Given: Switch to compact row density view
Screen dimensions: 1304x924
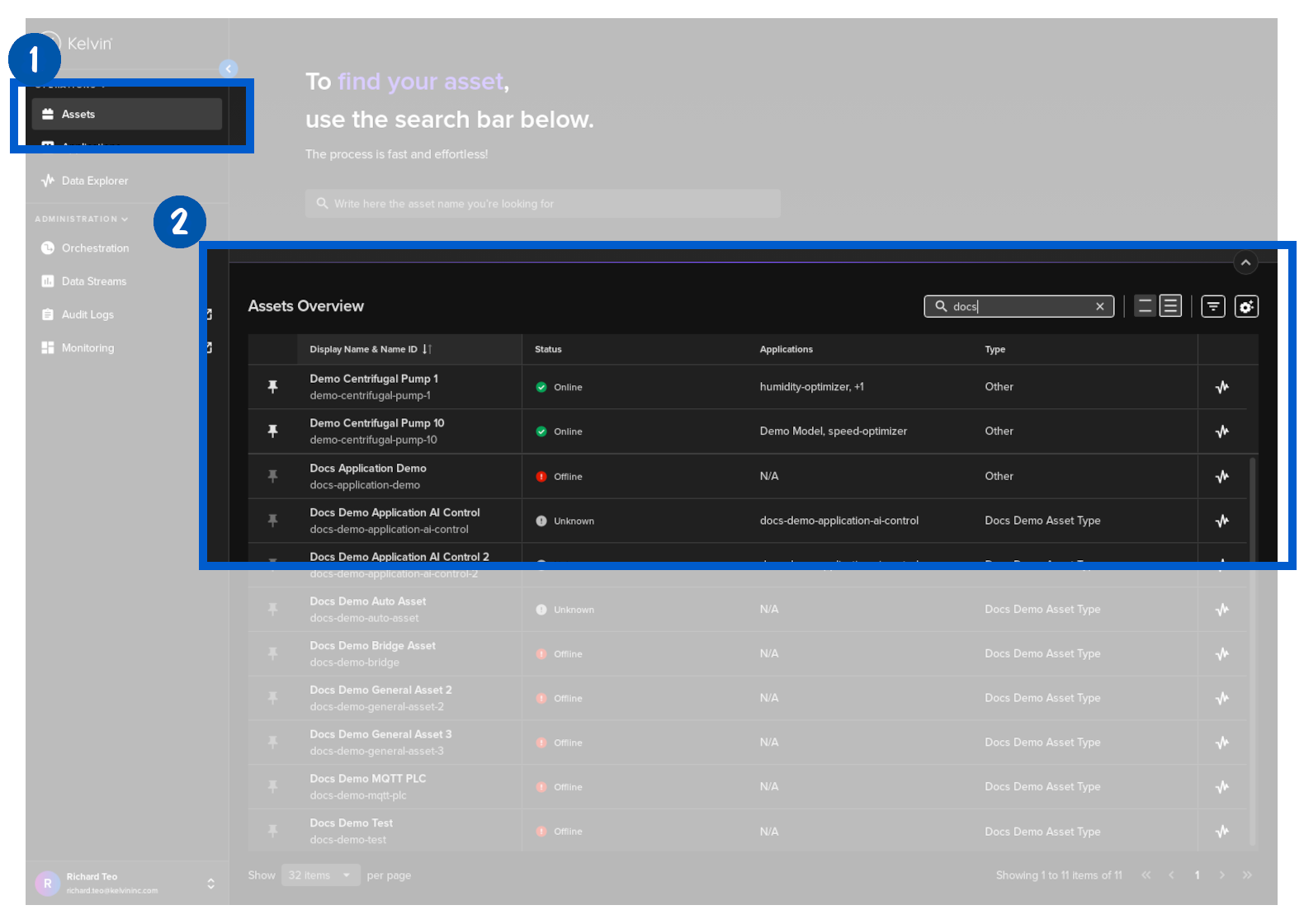Looking at the screenshot, I should pyautogui.click(x=1144, y=307).
